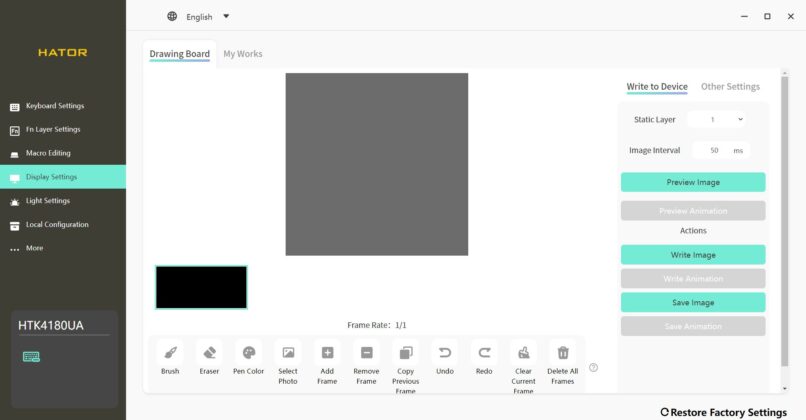Click the scrollbar down arrow

pyautogui.click(x=784, y=389)
